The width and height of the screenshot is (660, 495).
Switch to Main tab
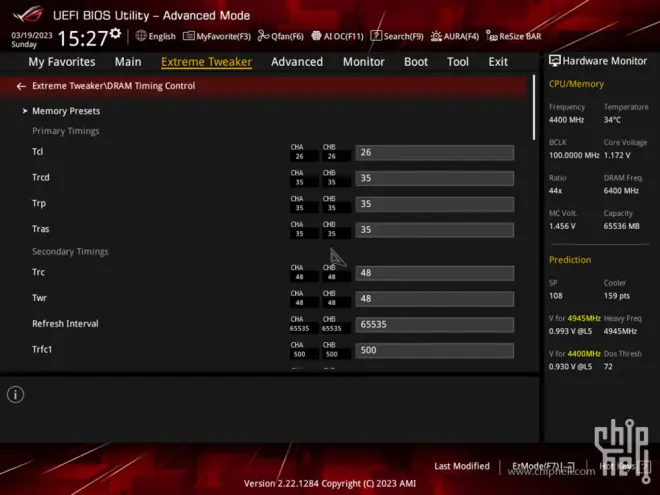[128, 62]
